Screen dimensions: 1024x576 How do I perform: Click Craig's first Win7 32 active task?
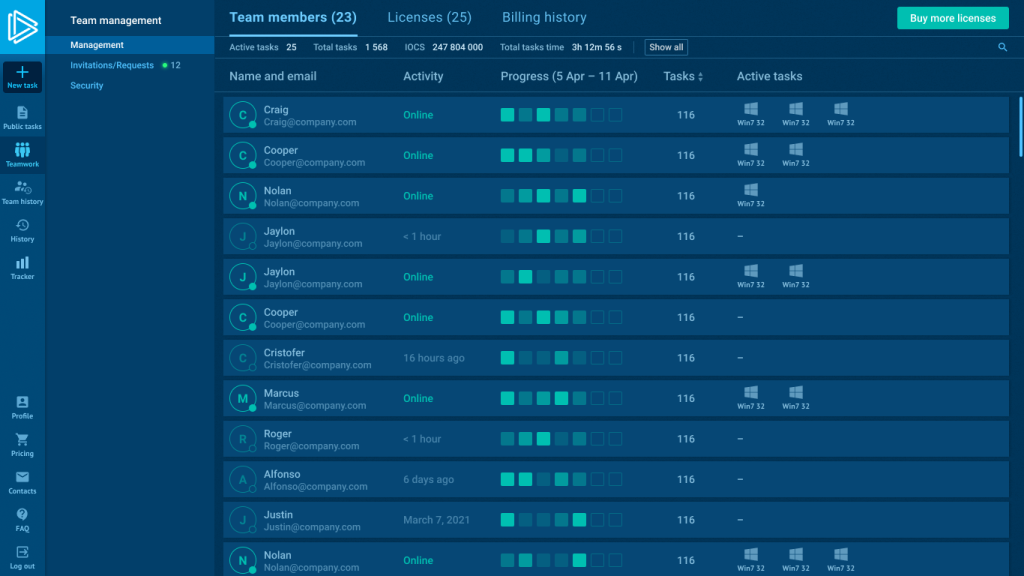(750, 110)
